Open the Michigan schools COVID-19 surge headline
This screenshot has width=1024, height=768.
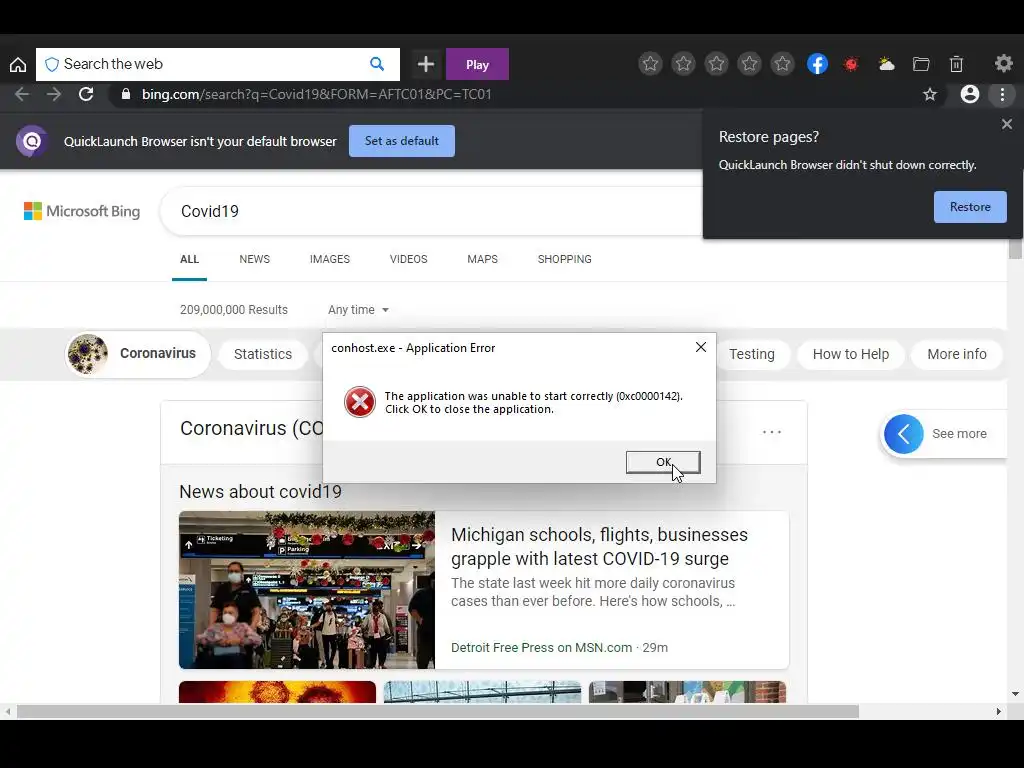[600, 547]
